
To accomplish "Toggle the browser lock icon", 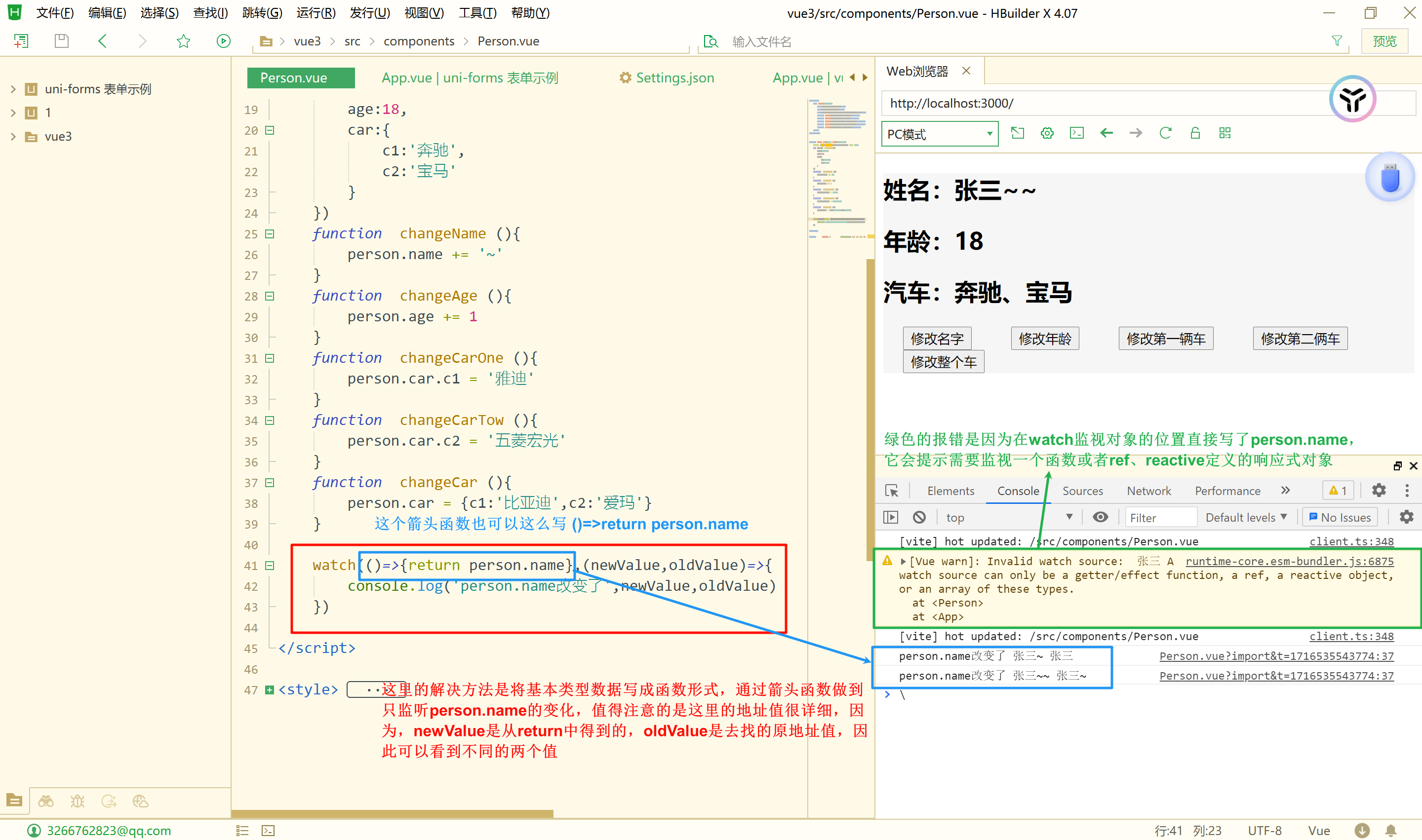I will point(1195,133).
